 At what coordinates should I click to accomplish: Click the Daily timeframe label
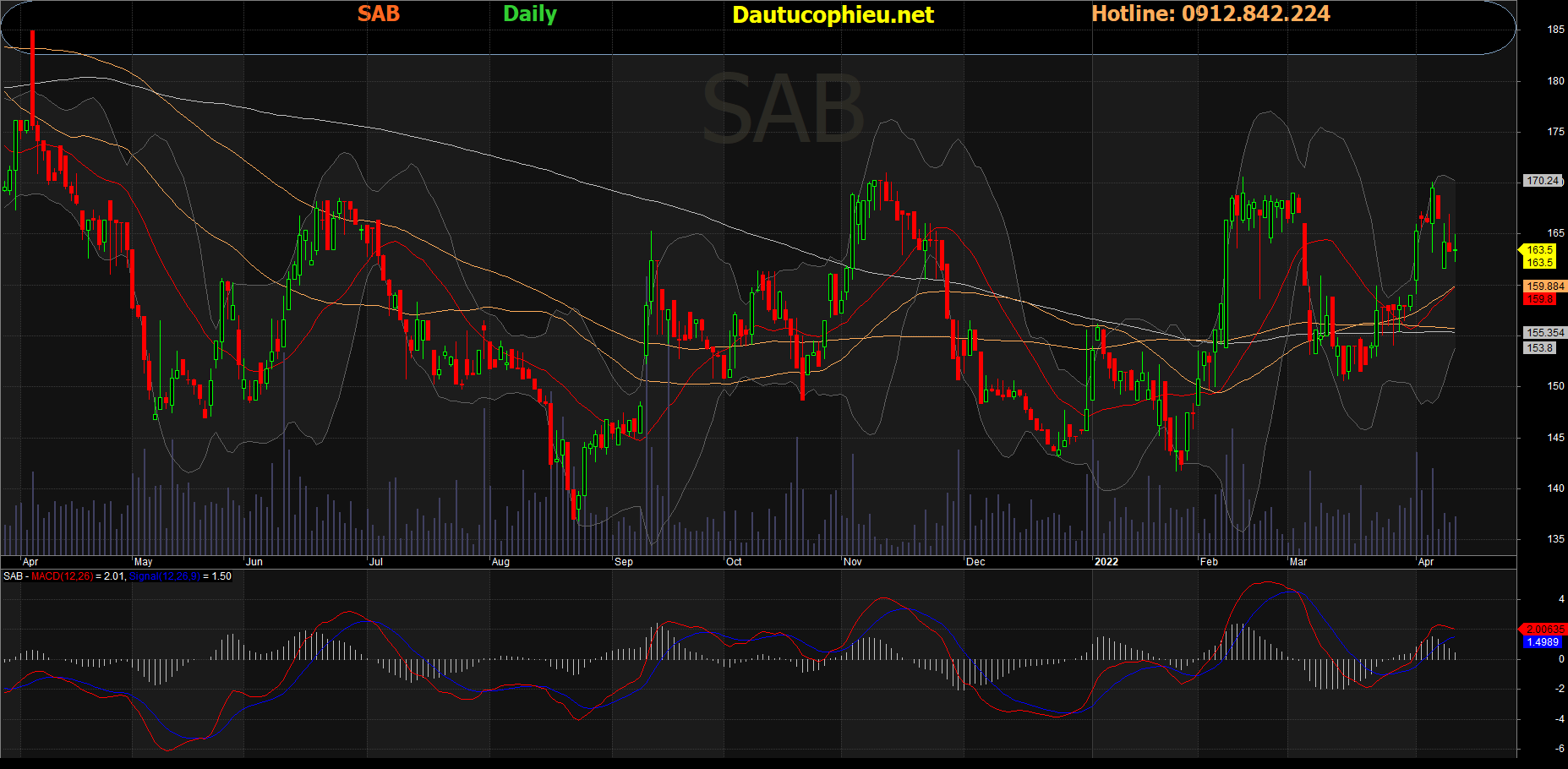pyautogui.click(x=530, y=14)
